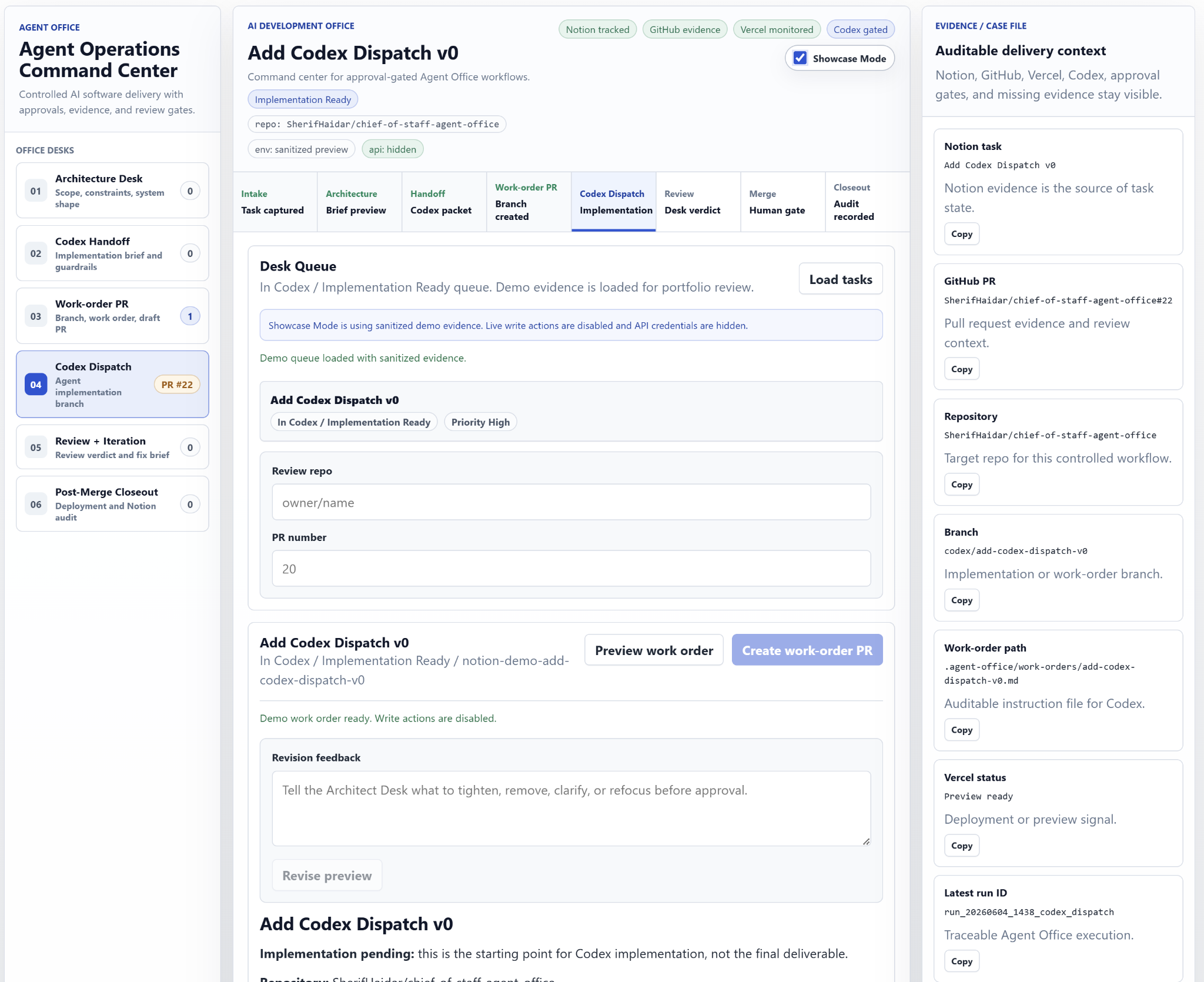The width and height of the screenshot is (1204, 982).
Task: Click the Revise preview button
Action: coord(327,876)
